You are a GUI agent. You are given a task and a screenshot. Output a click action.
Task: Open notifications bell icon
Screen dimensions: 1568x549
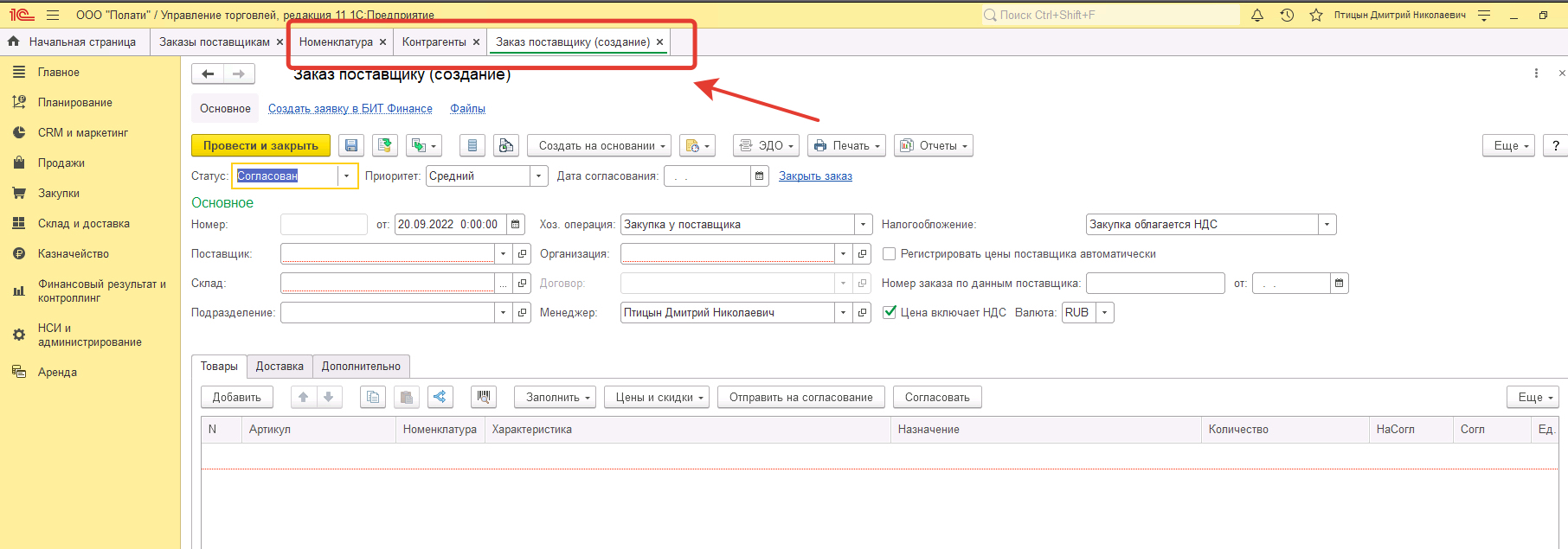pos(1257,16)
